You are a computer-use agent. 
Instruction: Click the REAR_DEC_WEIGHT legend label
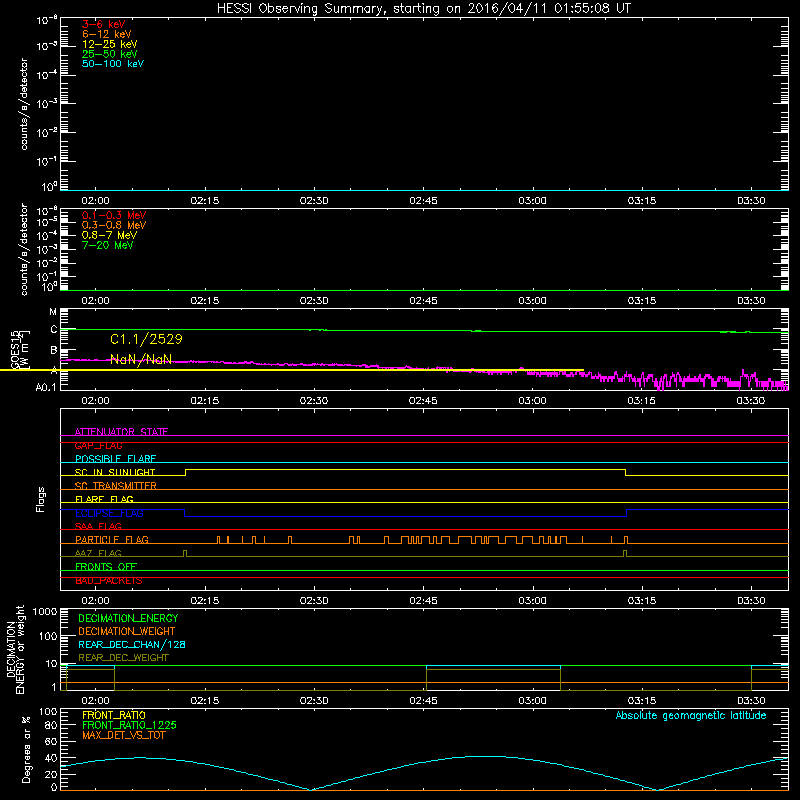click(123, 658)
